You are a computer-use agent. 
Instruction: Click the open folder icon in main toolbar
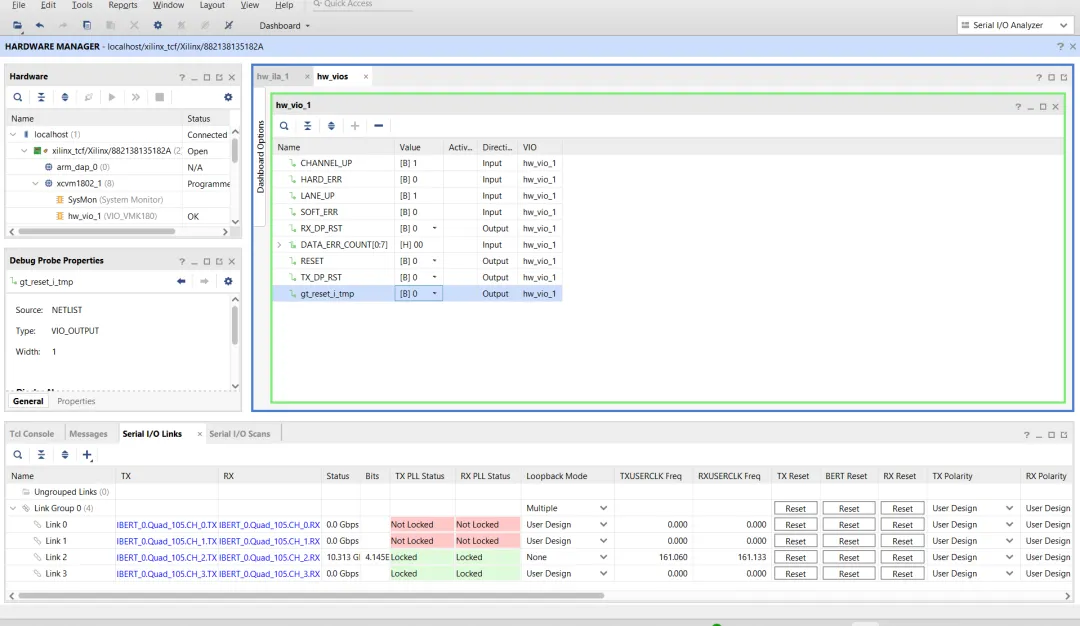(17, 25)
